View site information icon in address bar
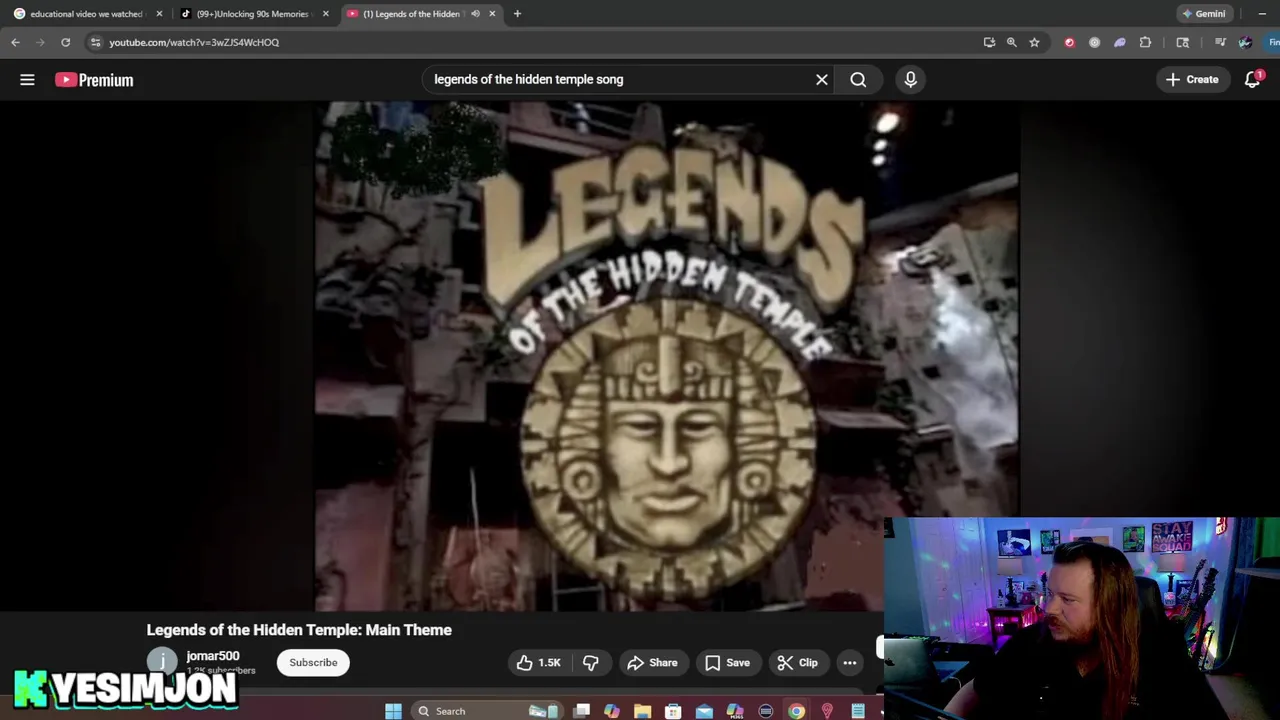Image resolution: width=1280 pixels, height=720 pixels. coord(95,42)
